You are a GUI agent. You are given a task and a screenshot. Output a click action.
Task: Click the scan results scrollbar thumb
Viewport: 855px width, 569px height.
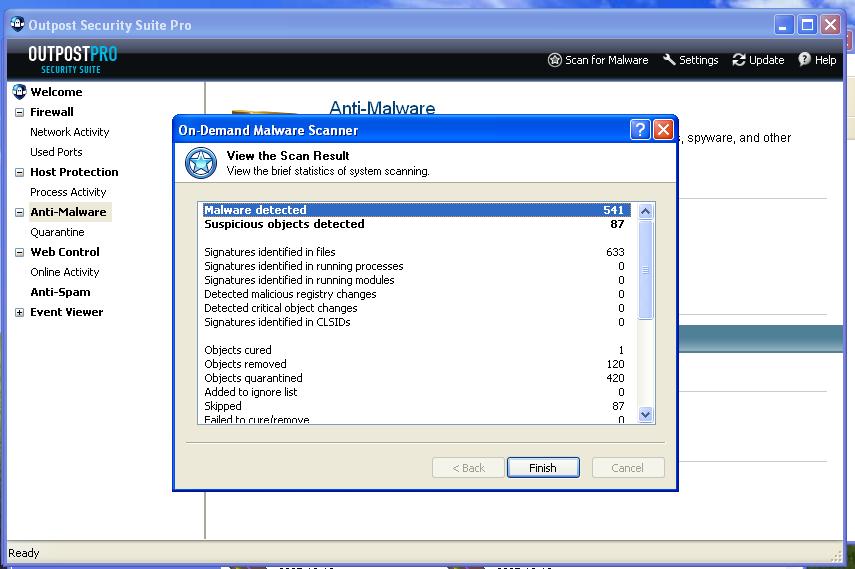[x=645, y=269]
